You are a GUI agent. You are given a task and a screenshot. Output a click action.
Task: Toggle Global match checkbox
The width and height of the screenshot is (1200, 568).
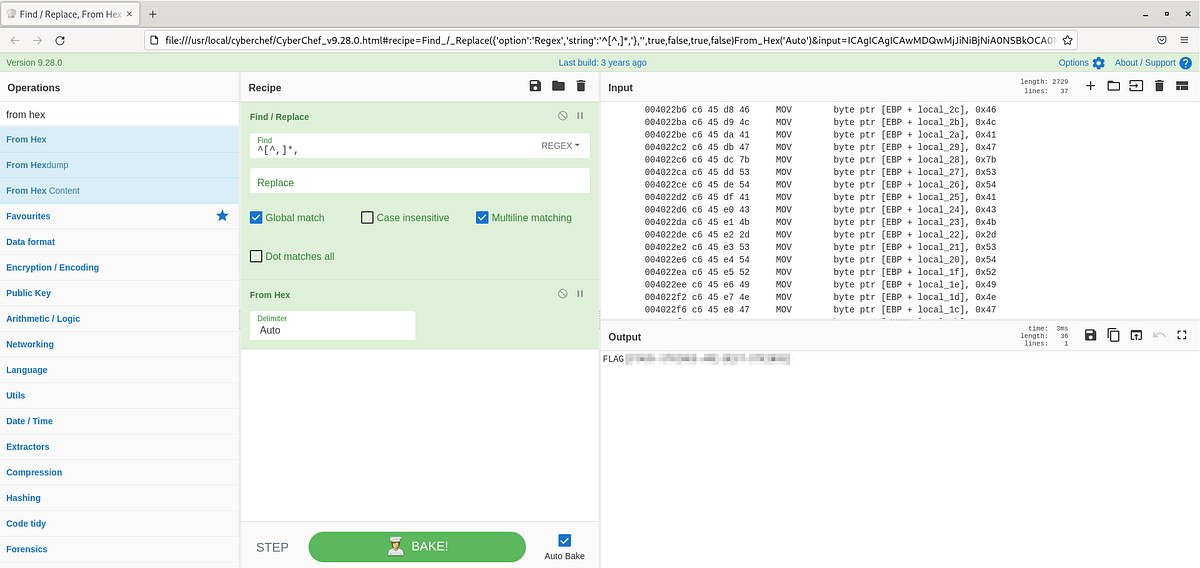click(x=256, y=217)
